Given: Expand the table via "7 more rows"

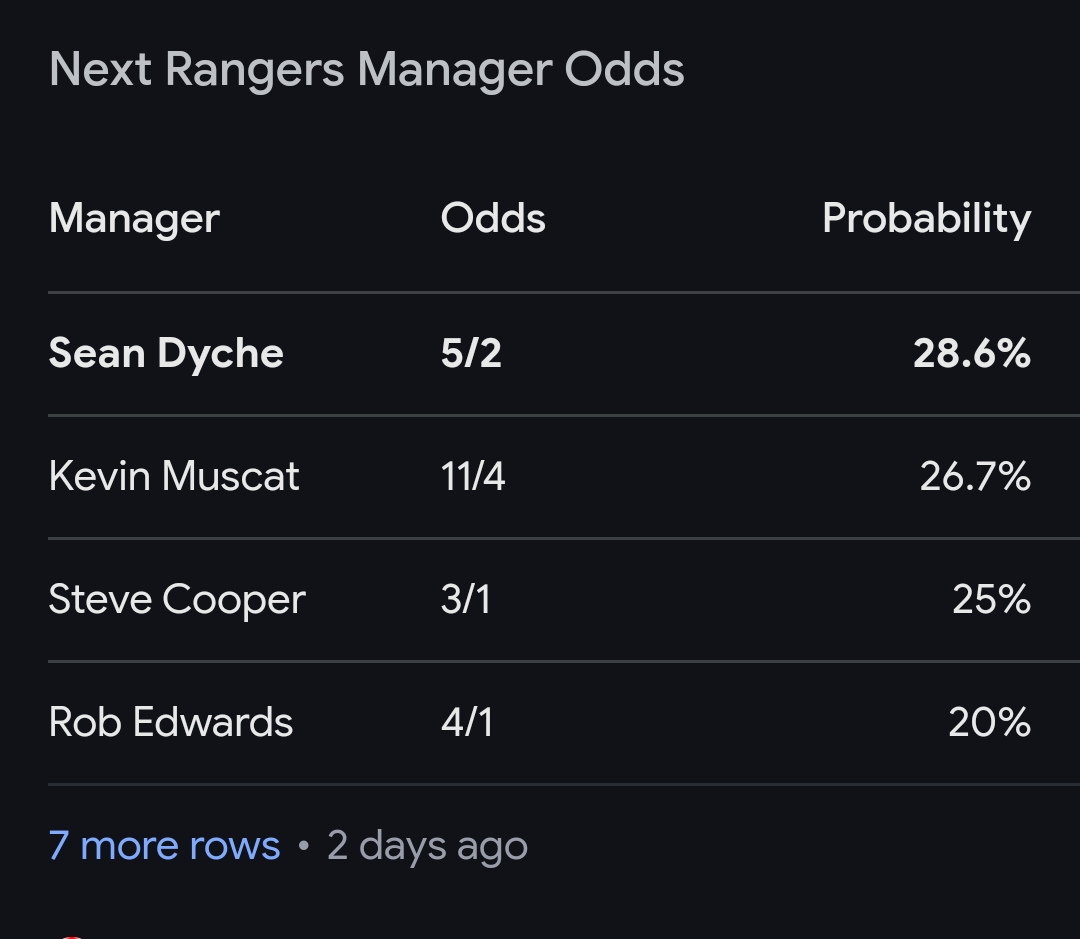Looking at the screenshot, I should 164,846.
